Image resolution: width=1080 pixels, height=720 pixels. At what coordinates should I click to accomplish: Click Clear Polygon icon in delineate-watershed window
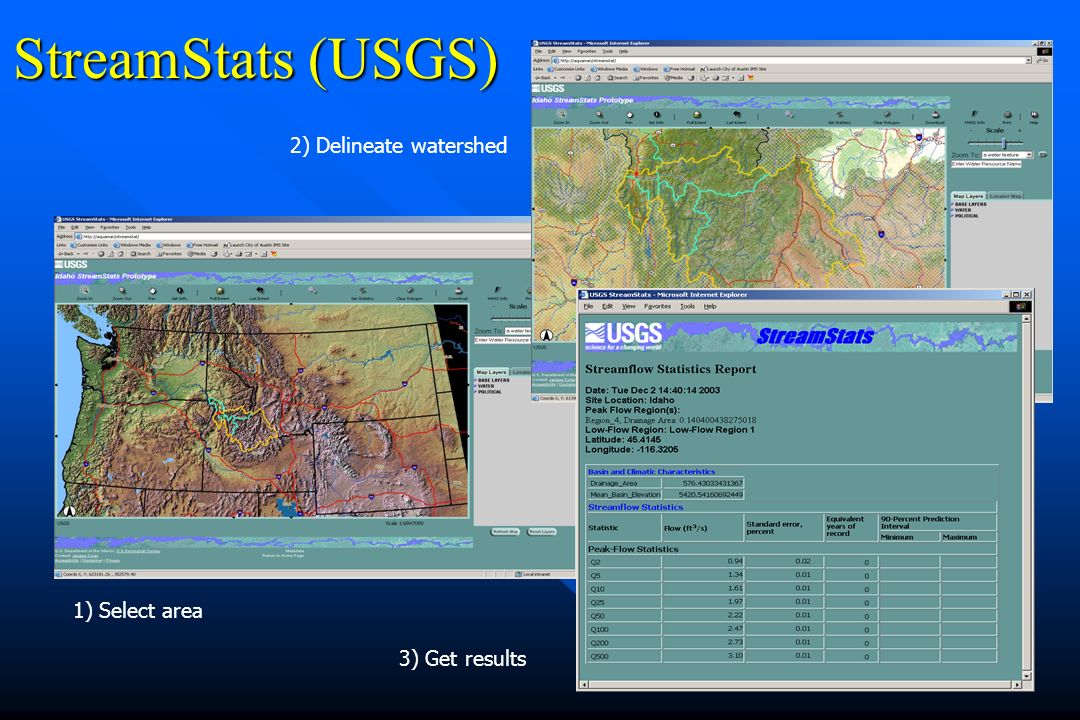886,116
